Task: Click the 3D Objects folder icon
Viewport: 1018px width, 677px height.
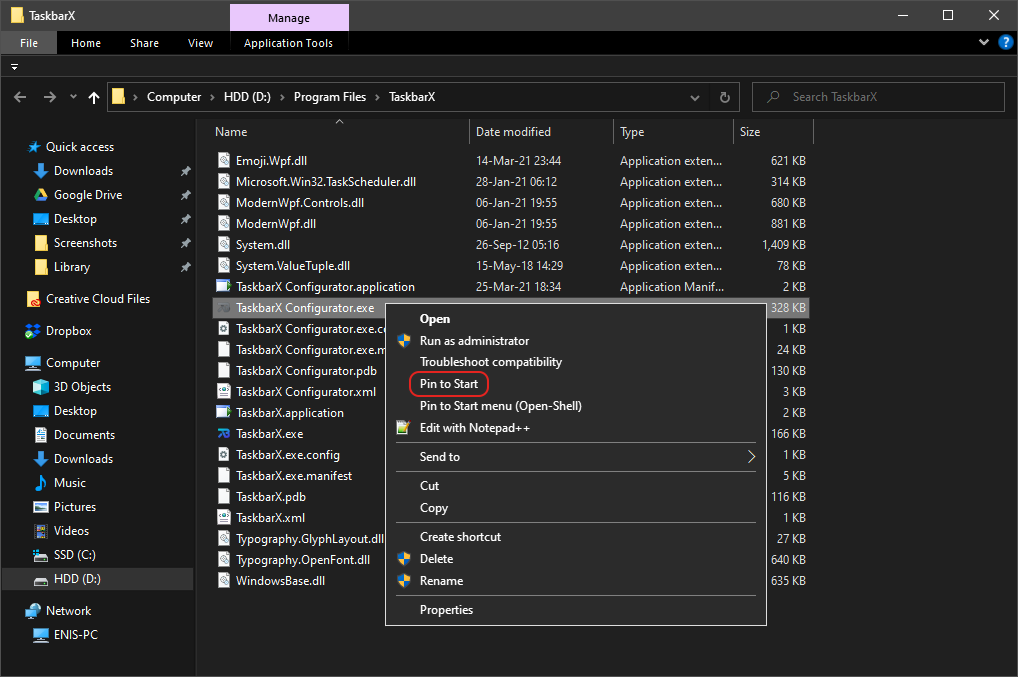Action: 41,387
